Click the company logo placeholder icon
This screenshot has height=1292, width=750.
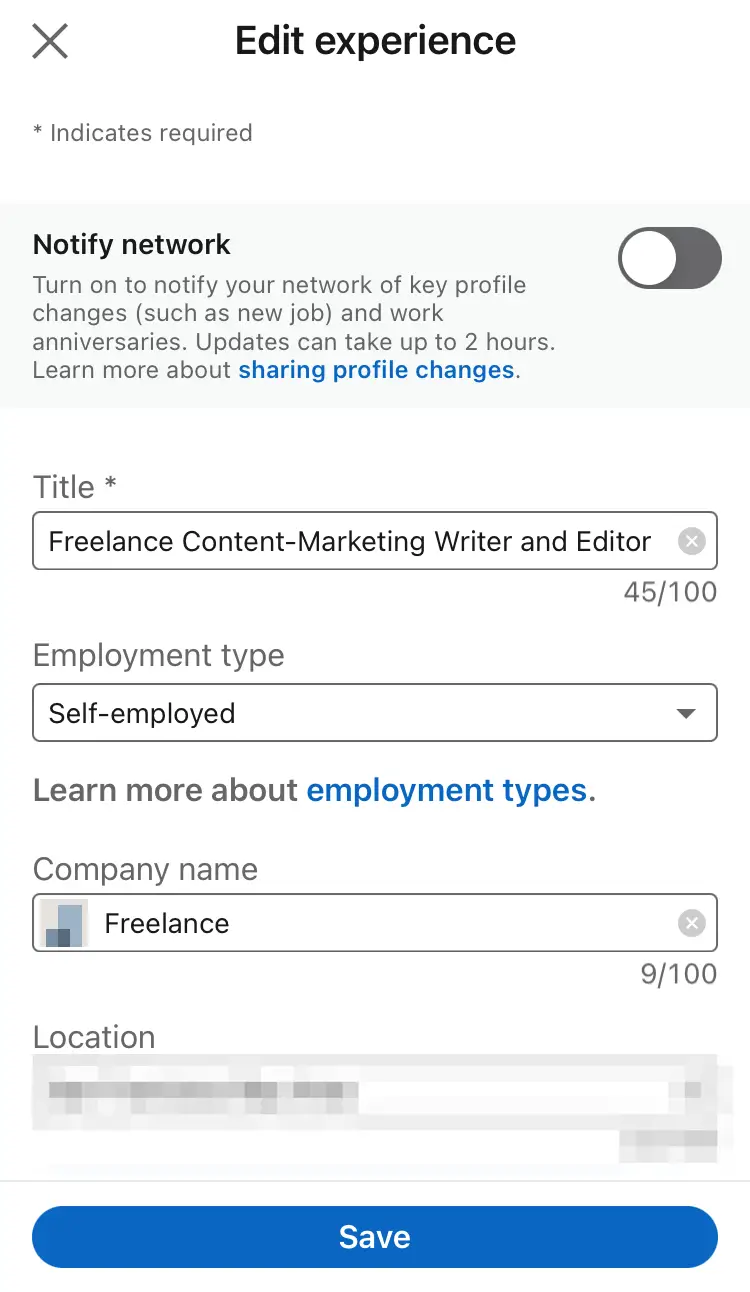click(x=64, y=923)
